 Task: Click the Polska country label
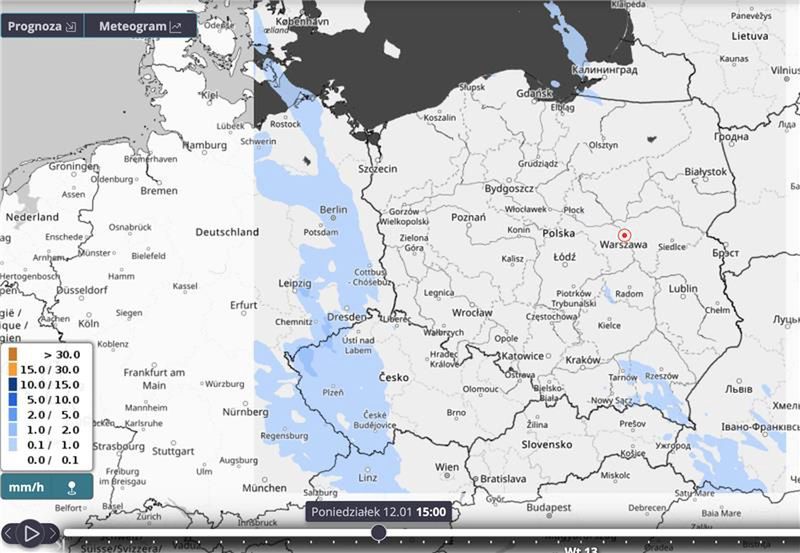(559, 234)
